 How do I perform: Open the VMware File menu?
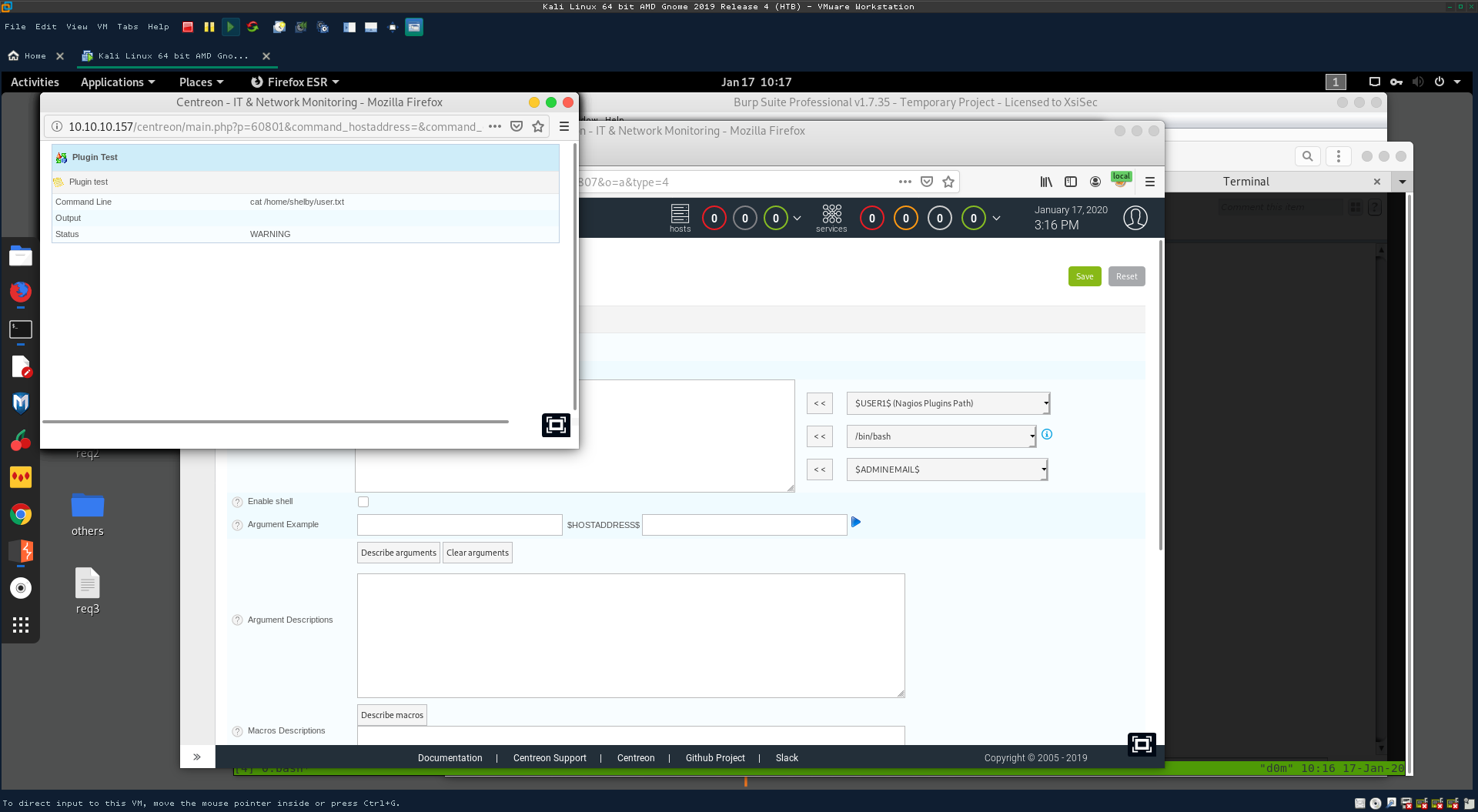(x=15, y=27)
